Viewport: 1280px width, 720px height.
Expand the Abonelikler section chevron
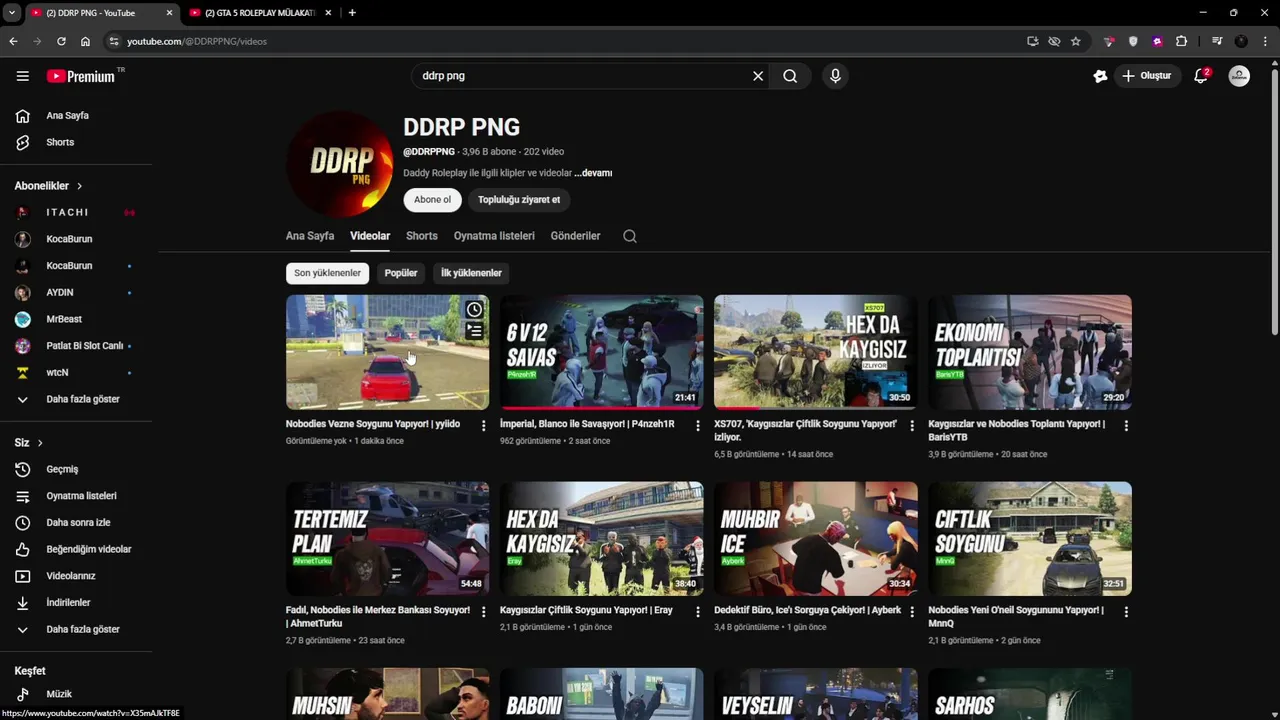[80, 186]
